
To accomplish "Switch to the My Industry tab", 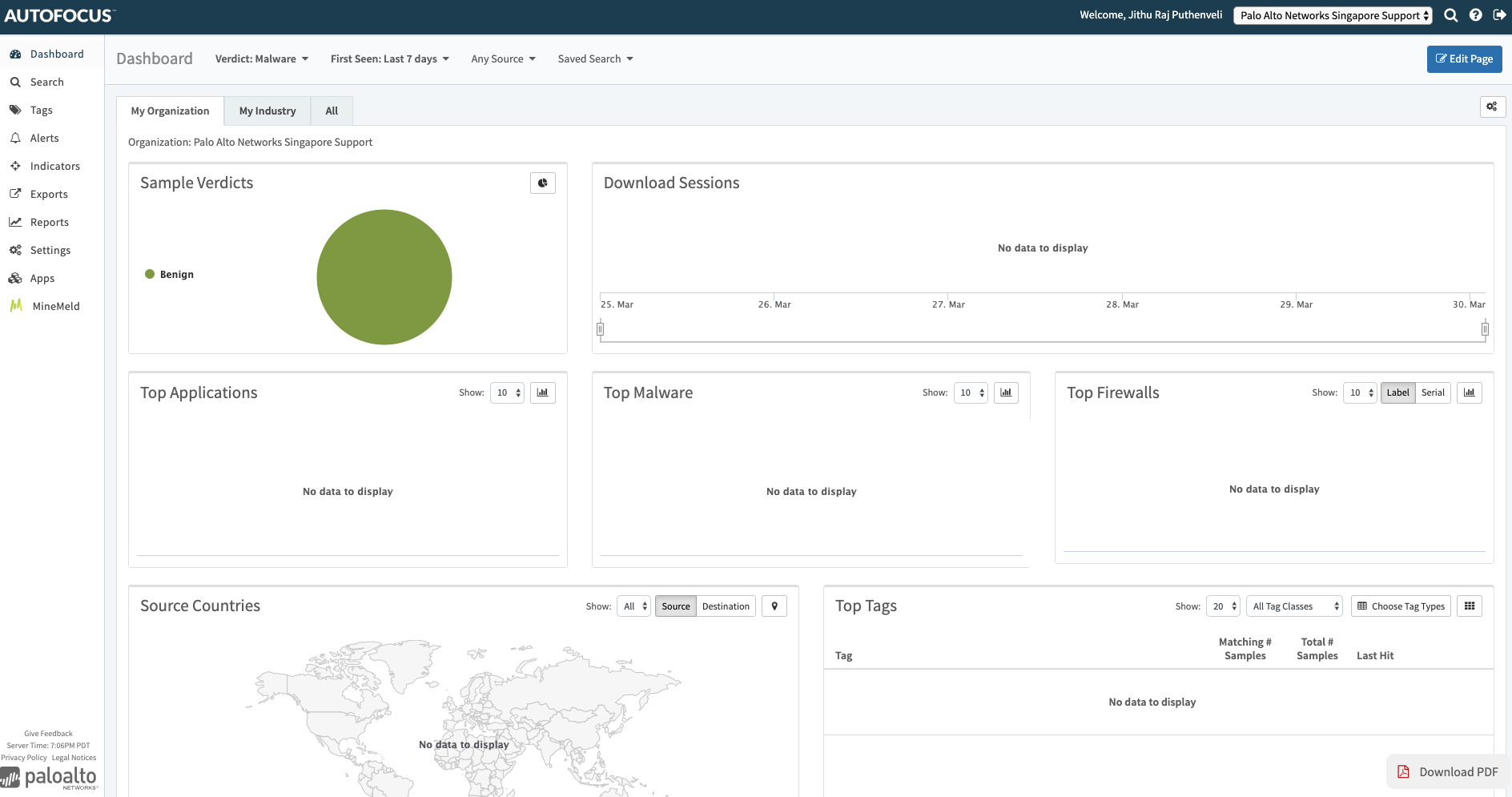I will pos(267,111).
